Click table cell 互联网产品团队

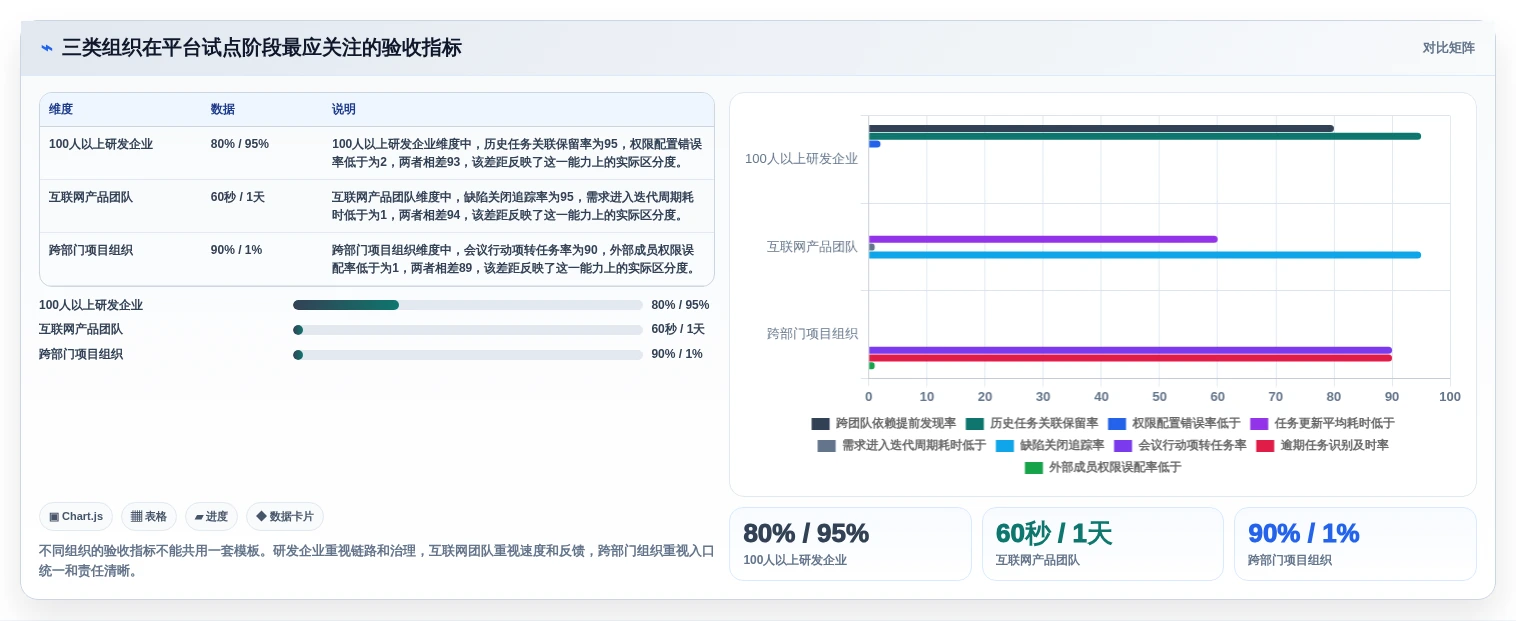91,197
